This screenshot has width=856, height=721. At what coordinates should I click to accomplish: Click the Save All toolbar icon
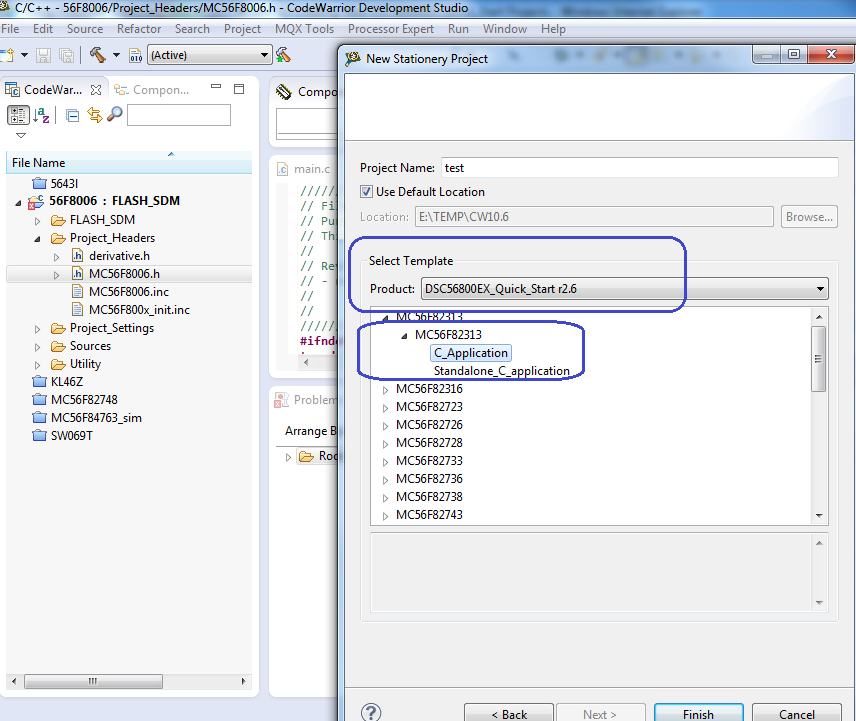[67, 55]
